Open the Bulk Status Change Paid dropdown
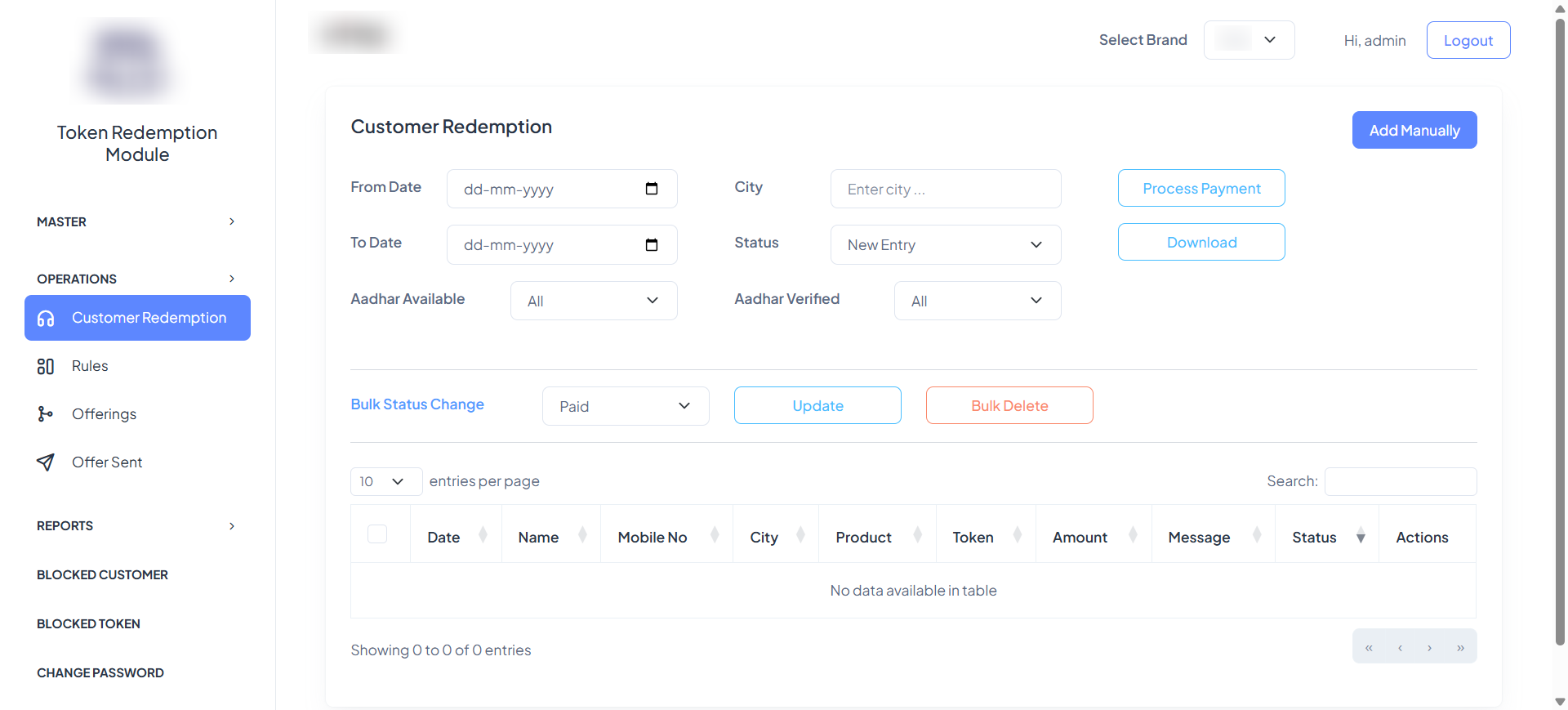 (x=626, y=406)
